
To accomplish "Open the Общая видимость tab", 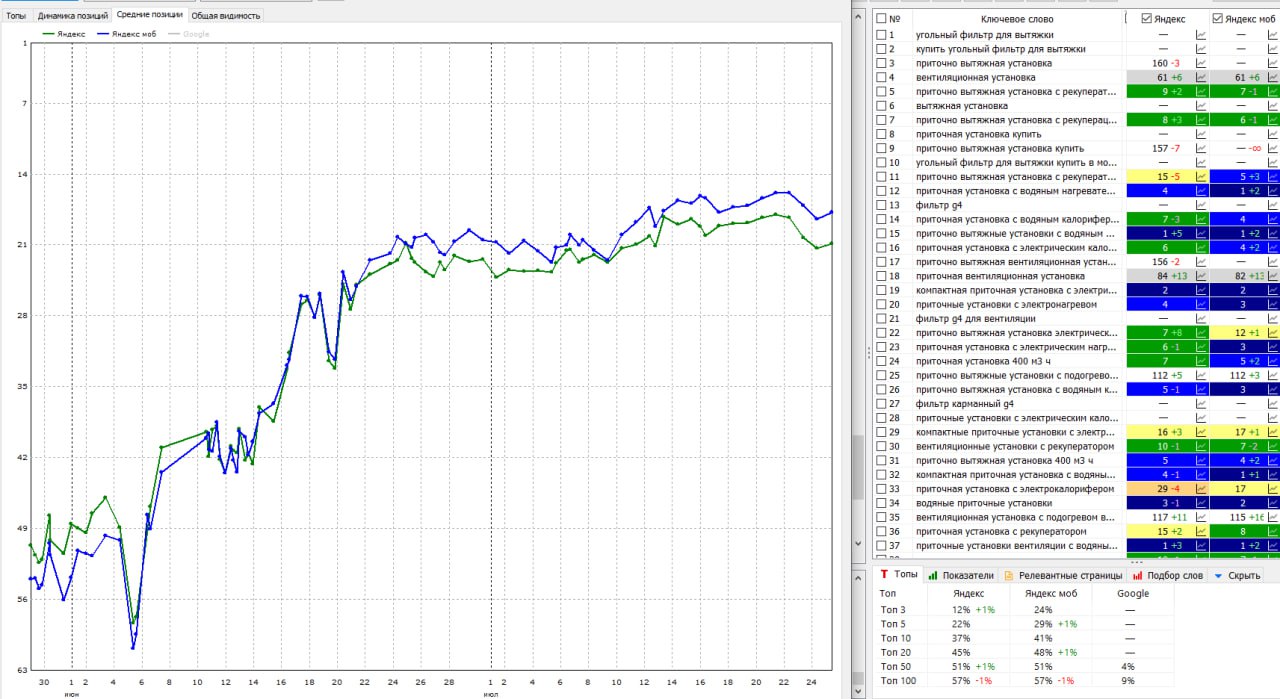I will pyautogui.click(x=226, y=16).
